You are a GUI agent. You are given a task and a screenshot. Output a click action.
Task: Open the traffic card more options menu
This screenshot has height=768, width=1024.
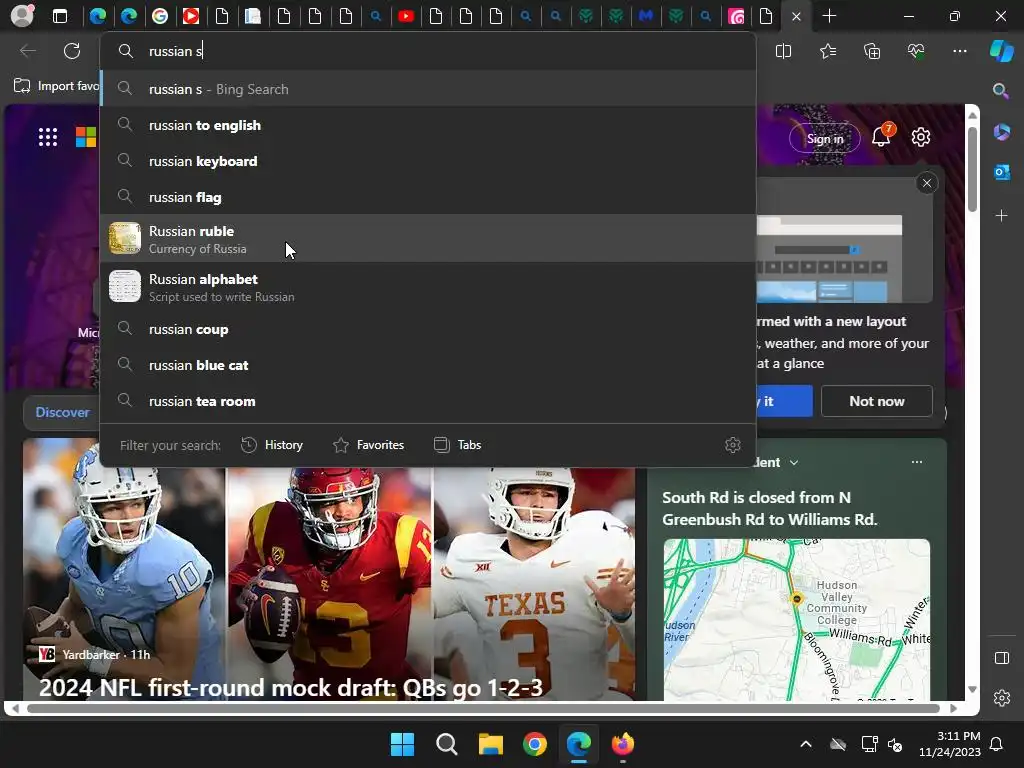coord(917,462)
